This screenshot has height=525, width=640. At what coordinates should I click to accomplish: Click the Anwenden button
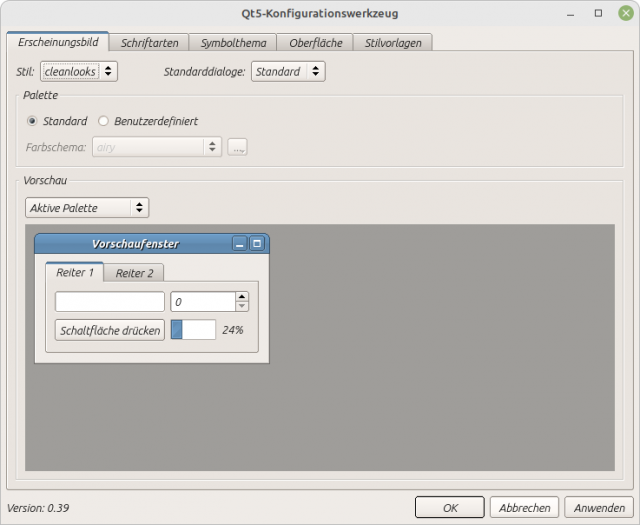click(x=599, y=507)
